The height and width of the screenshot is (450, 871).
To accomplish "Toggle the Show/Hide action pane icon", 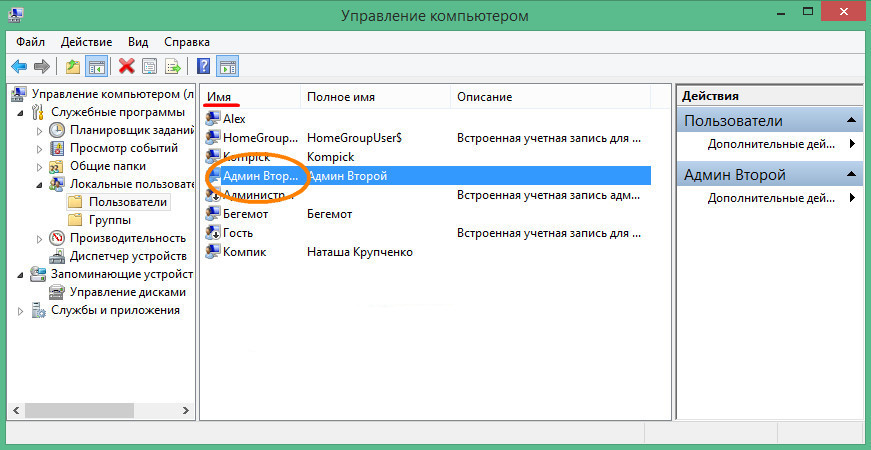I will coord(228,67).
